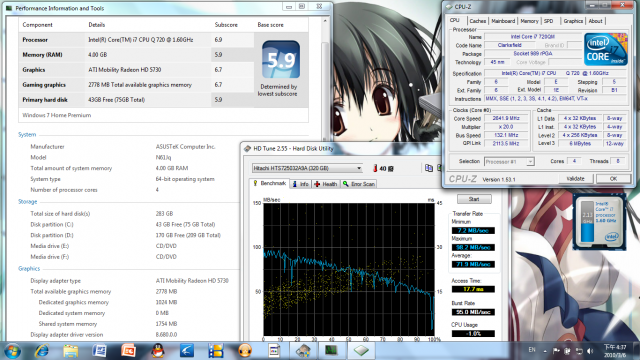This screenshot has width=640, height=360.
Task: Open the SPD tab in CPU-Z
Action: [549, 21]
